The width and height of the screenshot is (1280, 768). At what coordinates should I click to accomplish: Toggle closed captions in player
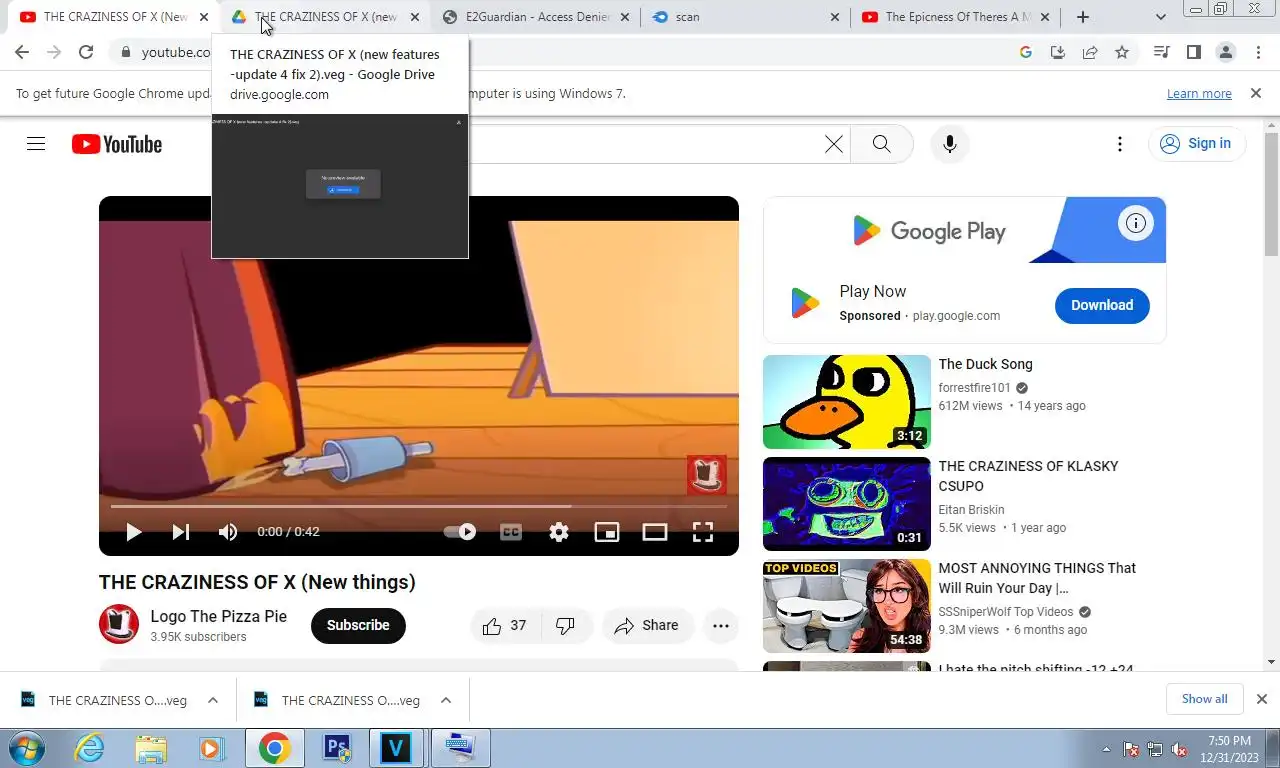point(511,532)
